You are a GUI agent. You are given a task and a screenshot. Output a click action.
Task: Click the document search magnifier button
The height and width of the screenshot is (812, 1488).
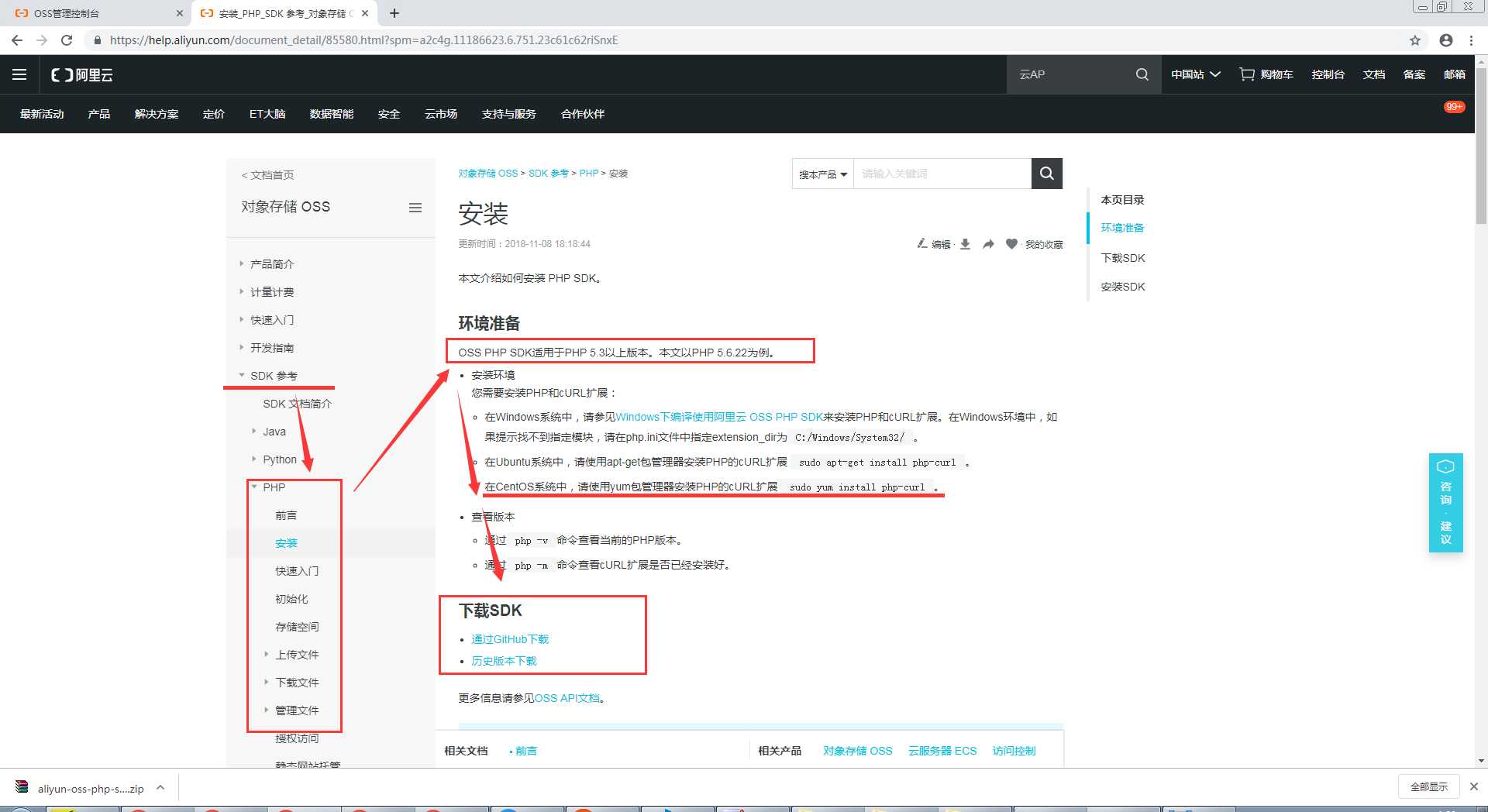click(x=1047, y=174)
